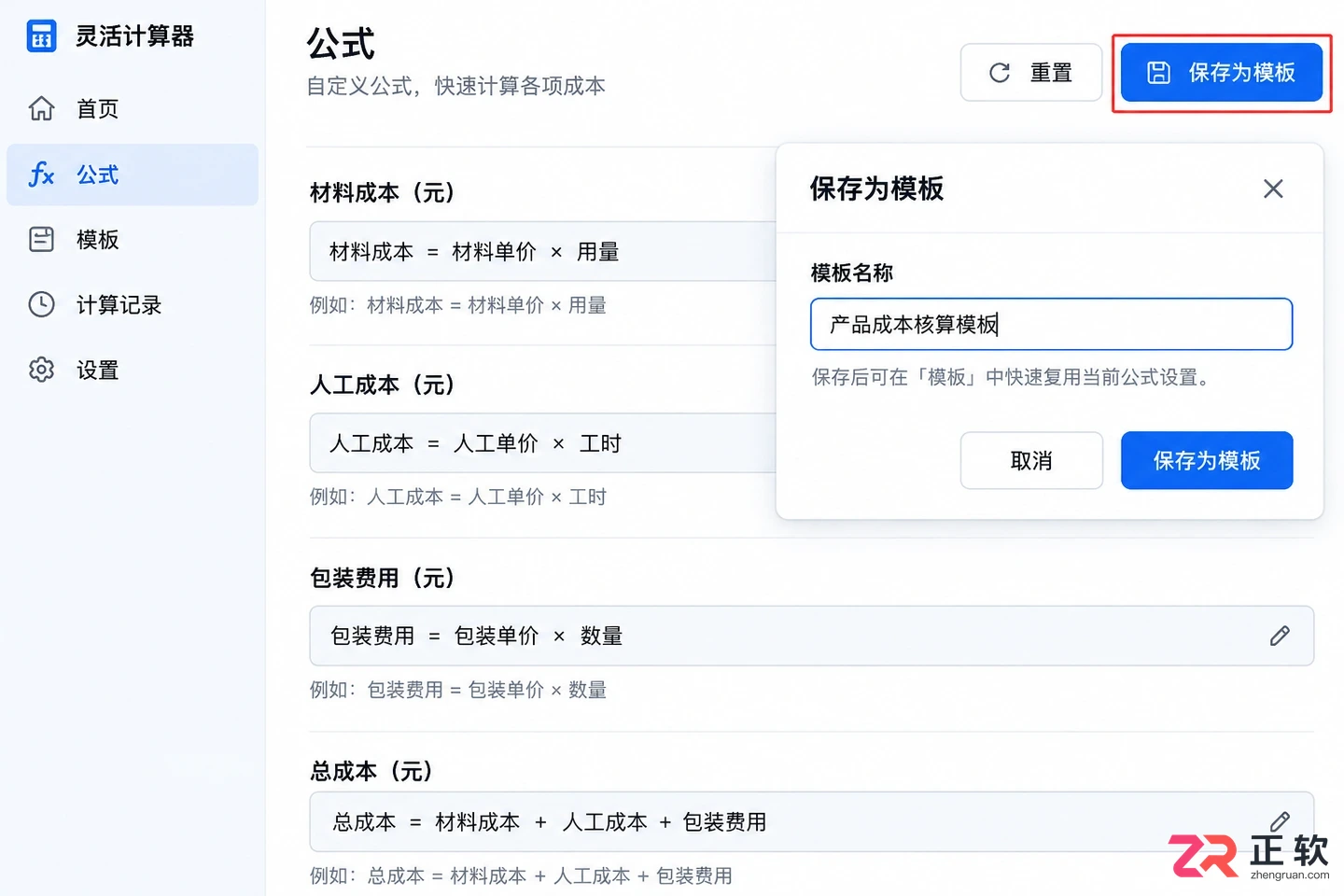Open 计算记录 calculation history

click(x=132, y=305)
